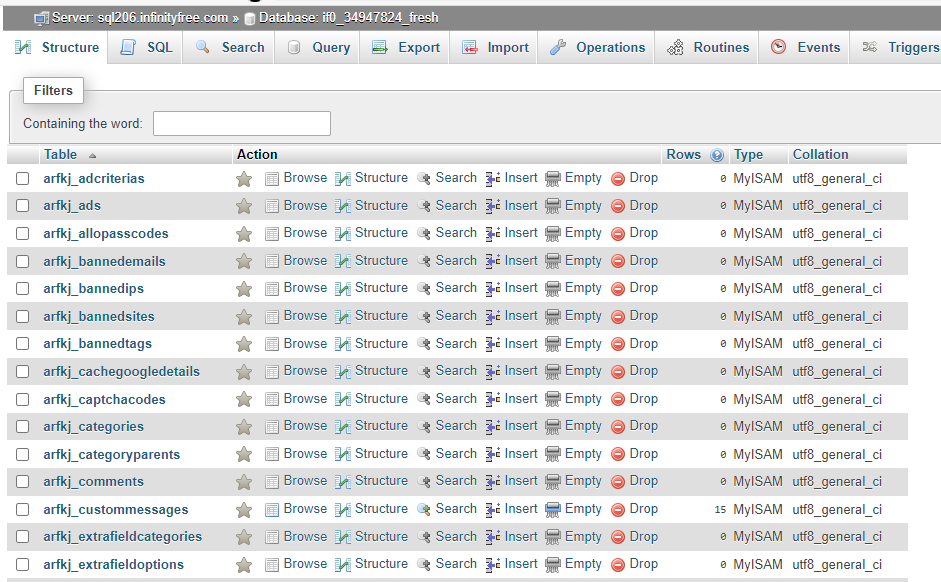This screenshot has width=941, height=582.
Task: Click favorite star icon for arfkj_adcriterias
Action: [243, 179]
